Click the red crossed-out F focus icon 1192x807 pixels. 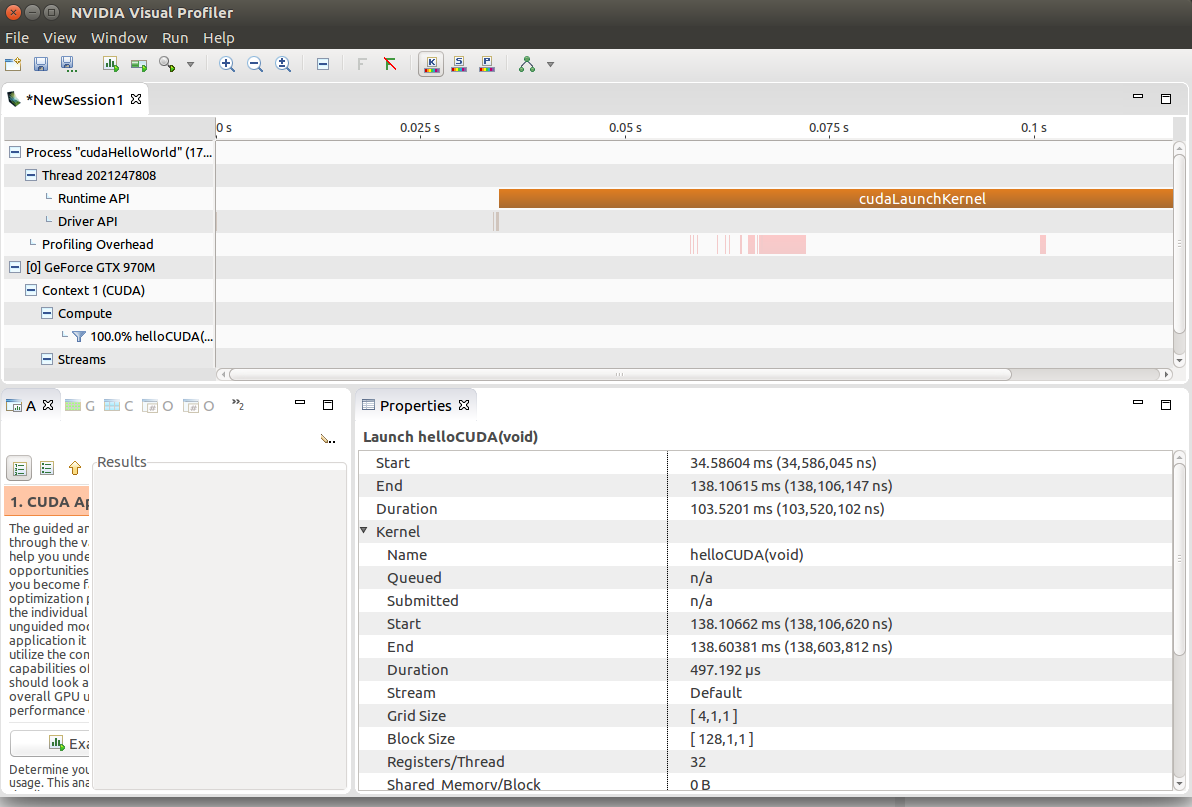[390, 65]
